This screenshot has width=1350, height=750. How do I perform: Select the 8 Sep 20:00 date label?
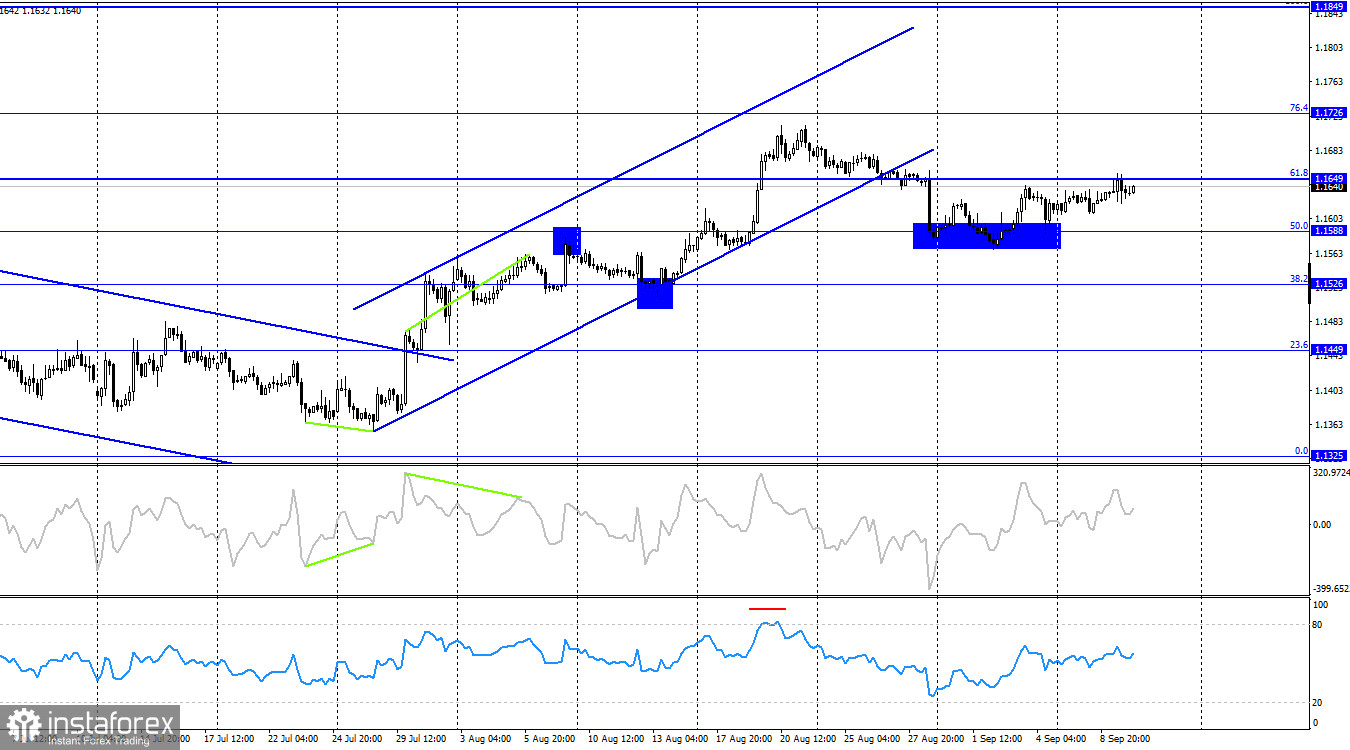click(1126, 738)
